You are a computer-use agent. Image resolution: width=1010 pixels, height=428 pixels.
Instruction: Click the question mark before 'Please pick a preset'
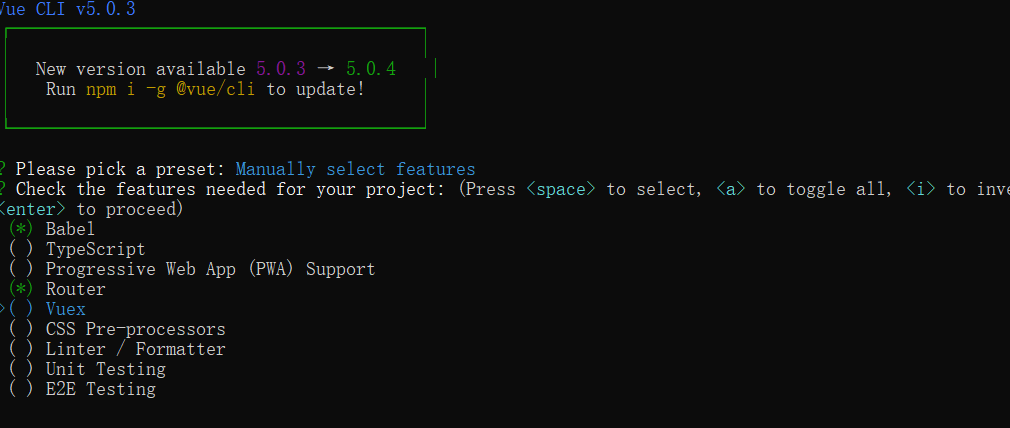pyautogui.click(x=4, y=169)
